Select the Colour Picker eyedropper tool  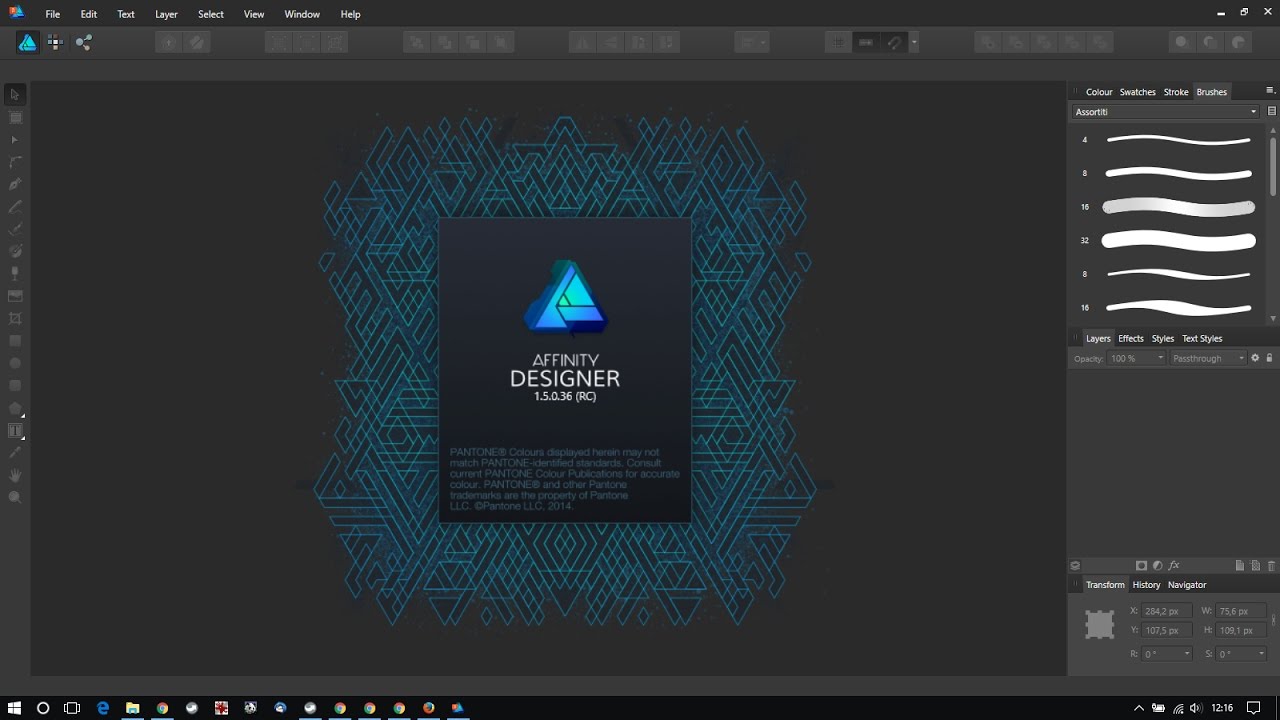pyautogui.click(x=15, y=453)
